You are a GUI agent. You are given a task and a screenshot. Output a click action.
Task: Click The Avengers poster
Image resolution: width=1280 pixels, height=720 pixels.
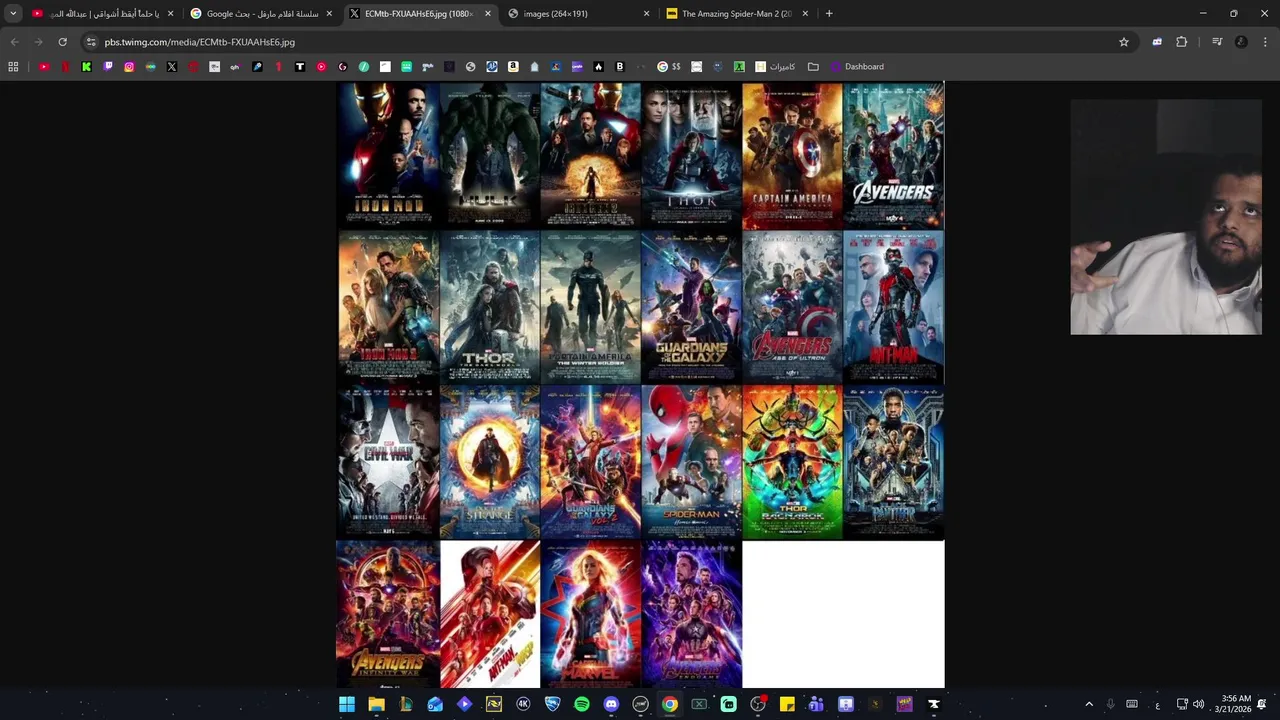click(x=893, y=155)
